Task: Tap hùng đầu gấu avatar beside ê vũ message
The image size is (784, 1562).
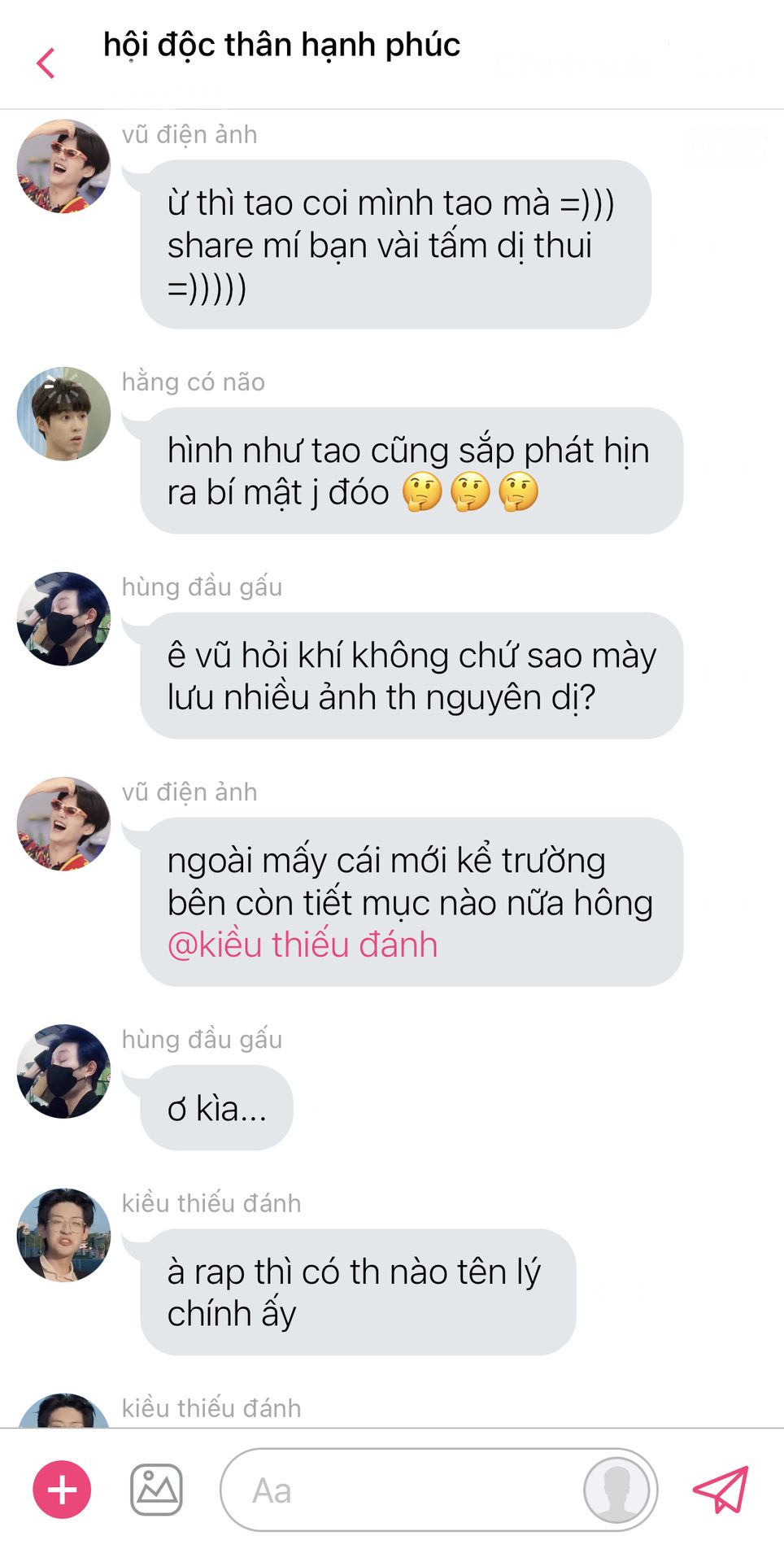Action: pyautogui.click(x=63, y=619)
